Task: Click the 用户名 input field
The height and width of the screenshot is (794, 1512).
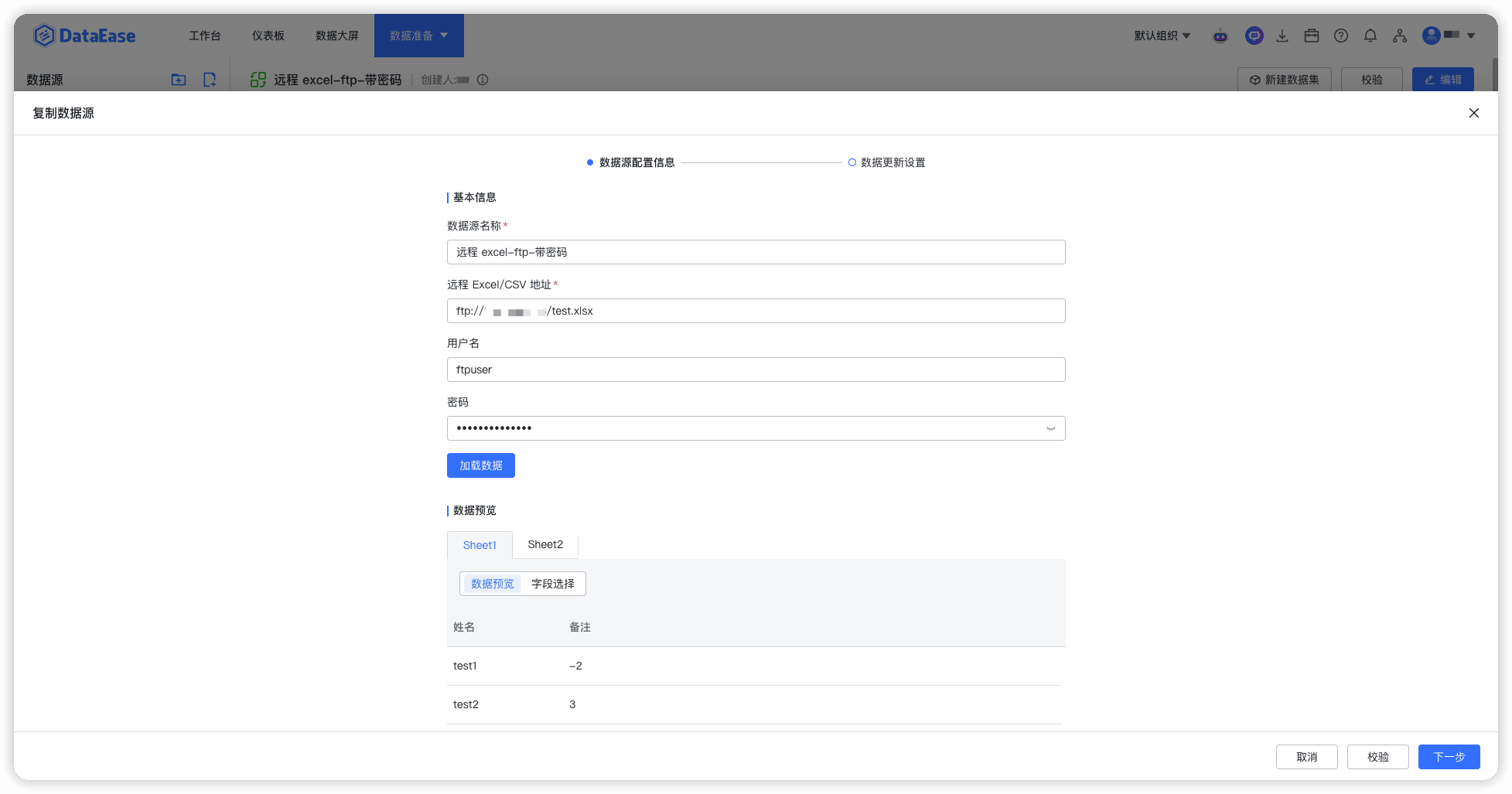Action: coord(756,370)
